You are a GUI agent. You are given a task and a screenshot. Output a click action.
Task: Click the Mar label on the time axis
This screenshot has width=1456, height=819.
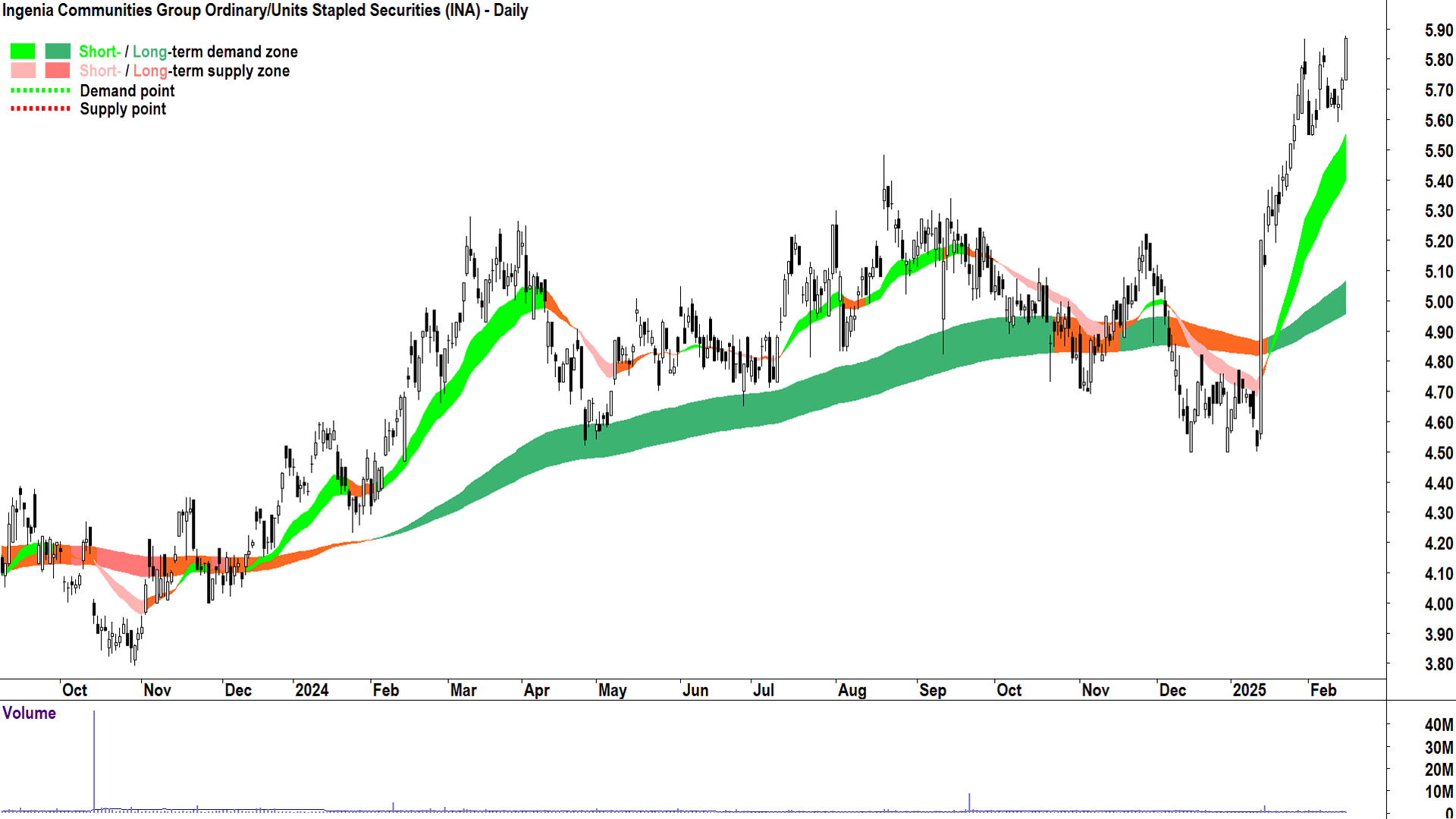tap(463, 691)
